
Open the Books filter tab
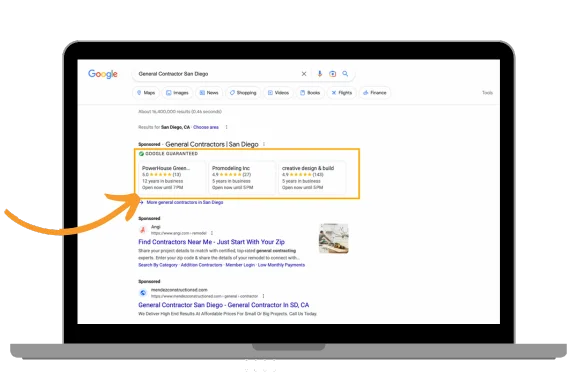[310, 93]
